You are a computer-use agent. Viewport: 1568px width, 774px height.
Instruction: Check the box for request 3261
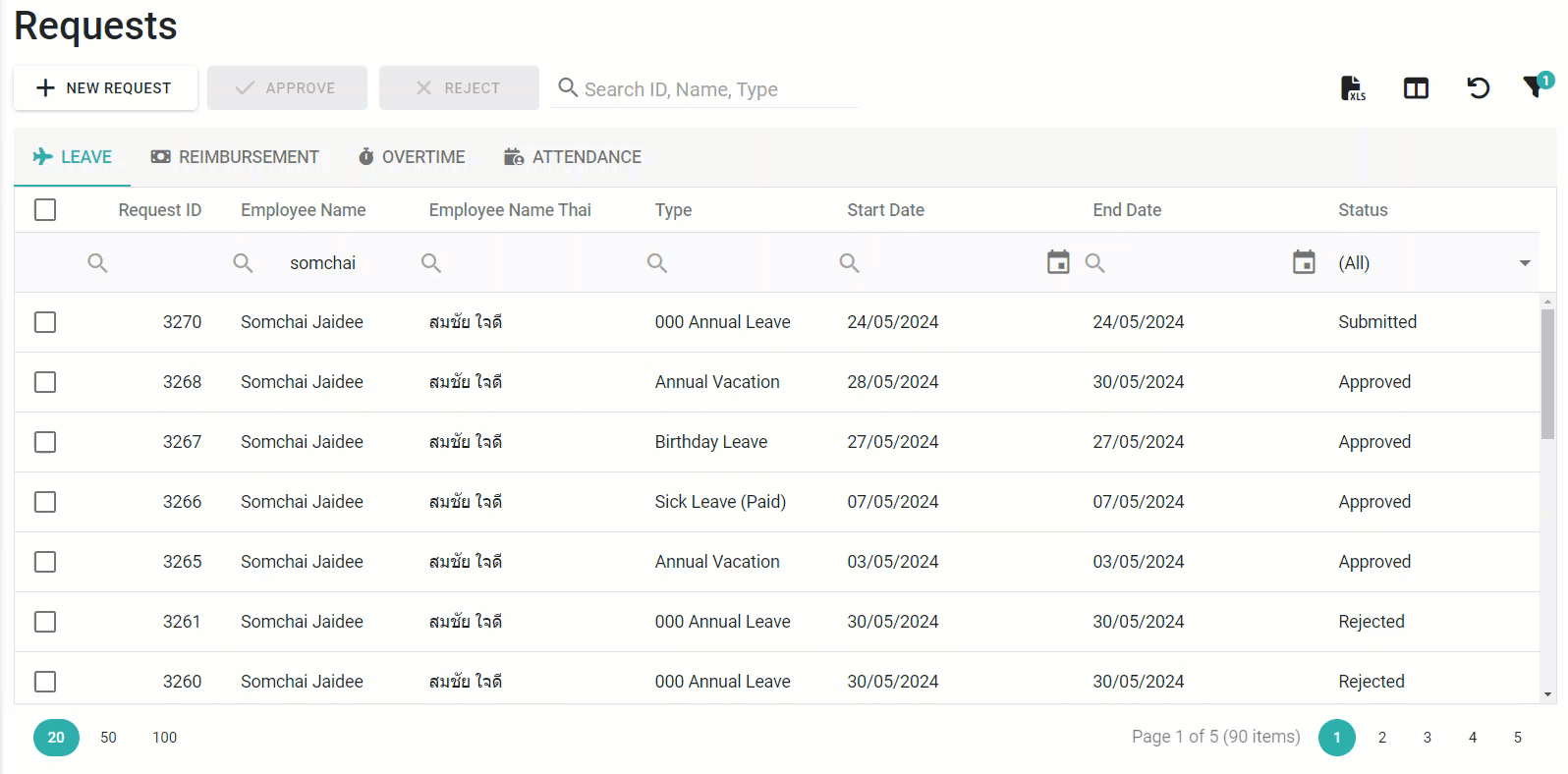click(45, 622)
